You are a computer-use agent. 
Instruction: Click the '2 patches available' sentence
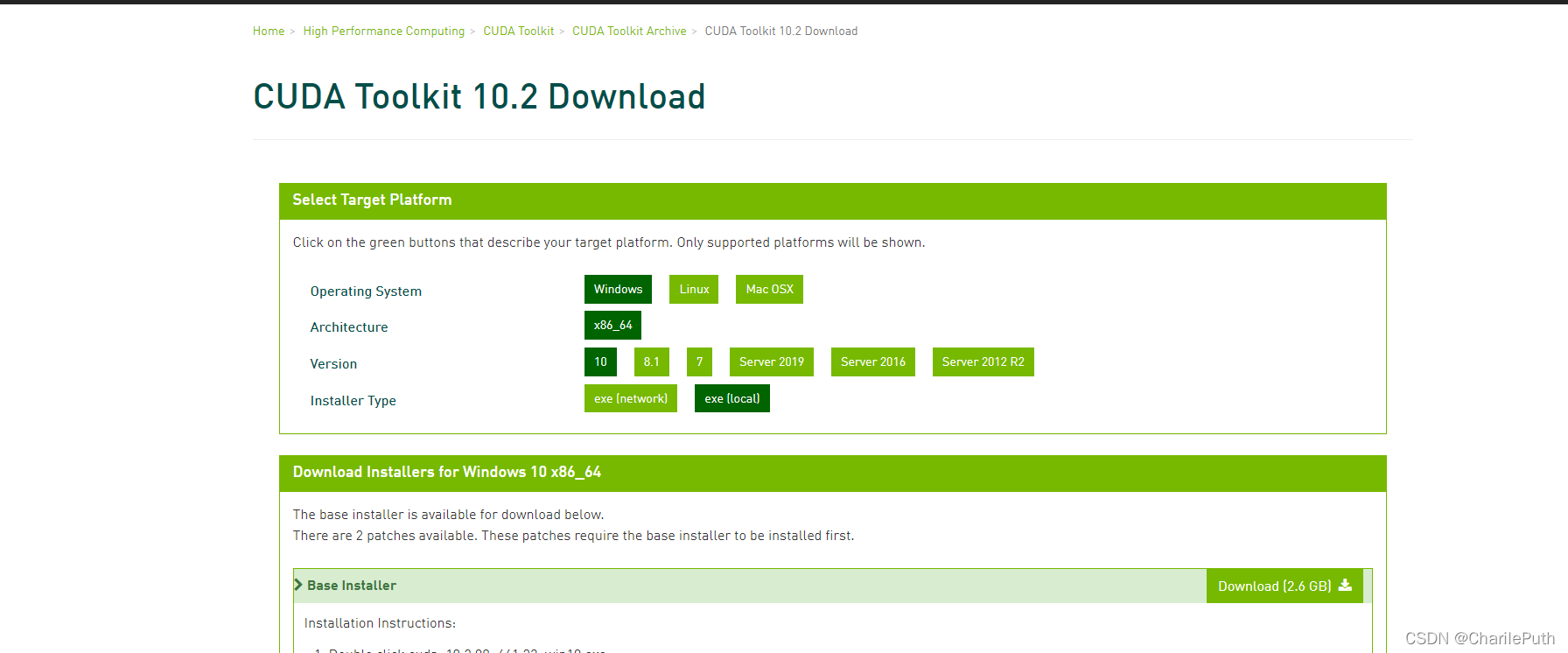573,536
